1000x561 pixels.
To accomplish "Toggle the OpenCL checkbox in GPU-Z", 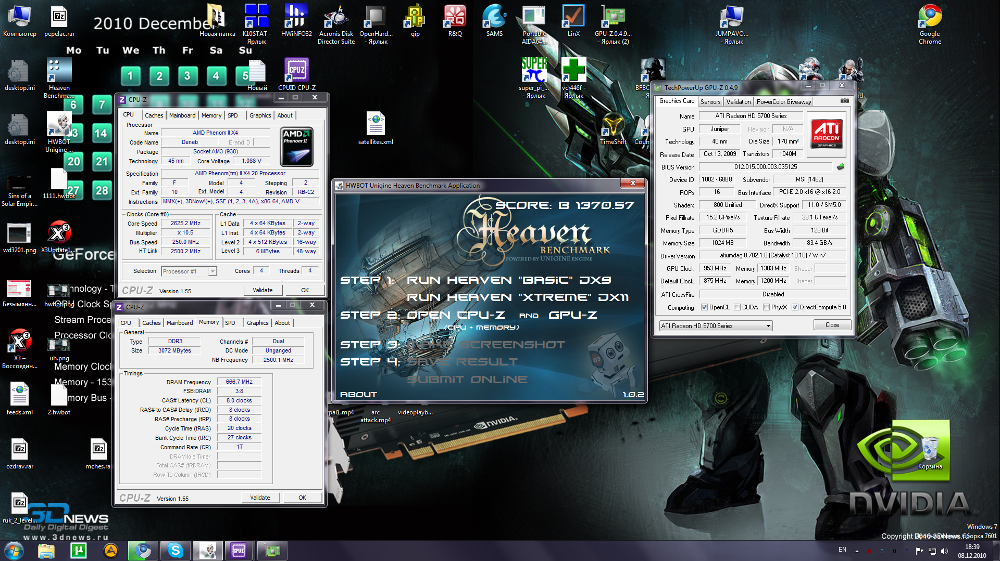I will click(705, 307).
